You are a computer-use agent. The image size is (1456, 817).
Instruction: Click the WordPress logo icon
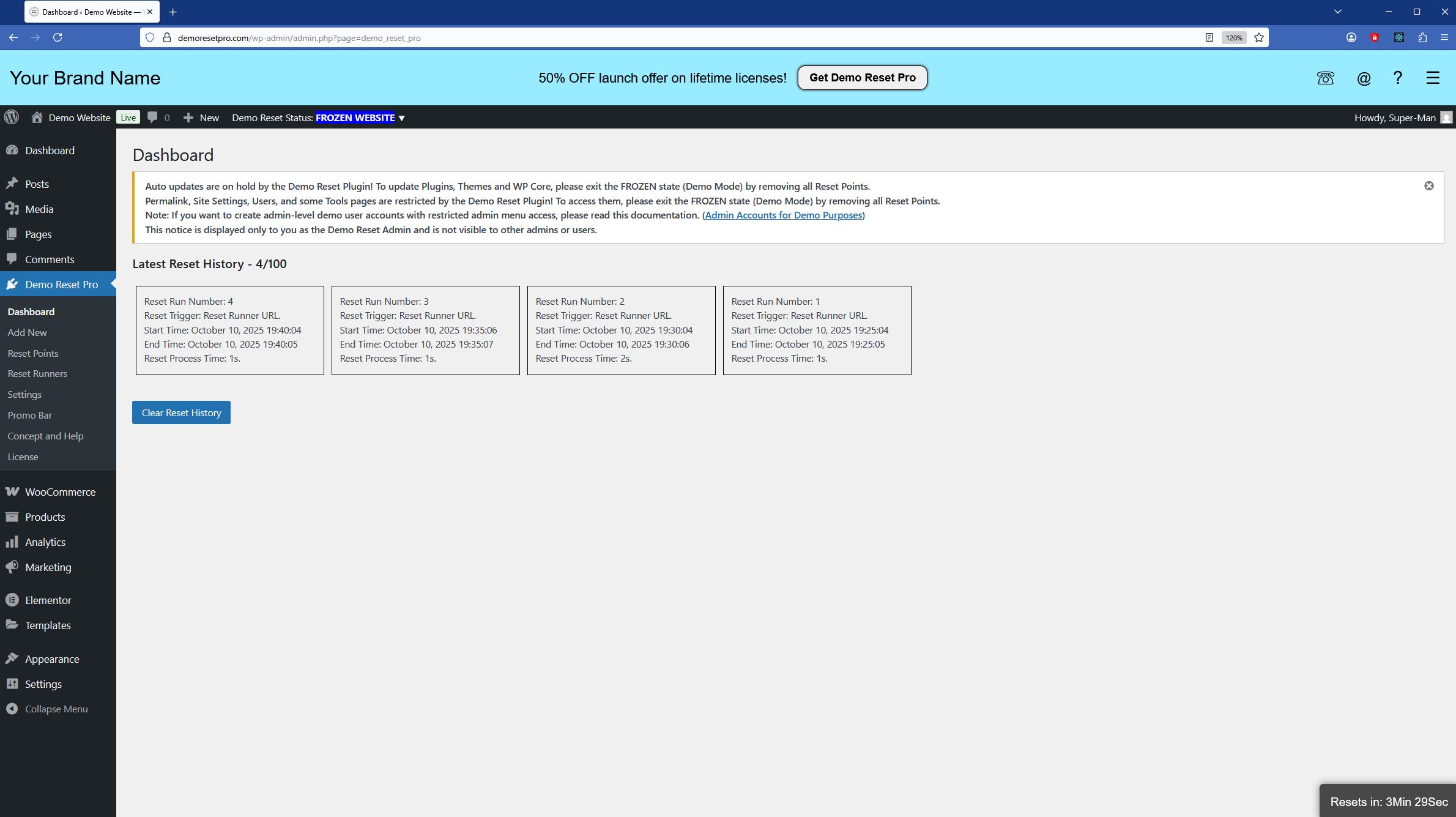coord(12,118)
